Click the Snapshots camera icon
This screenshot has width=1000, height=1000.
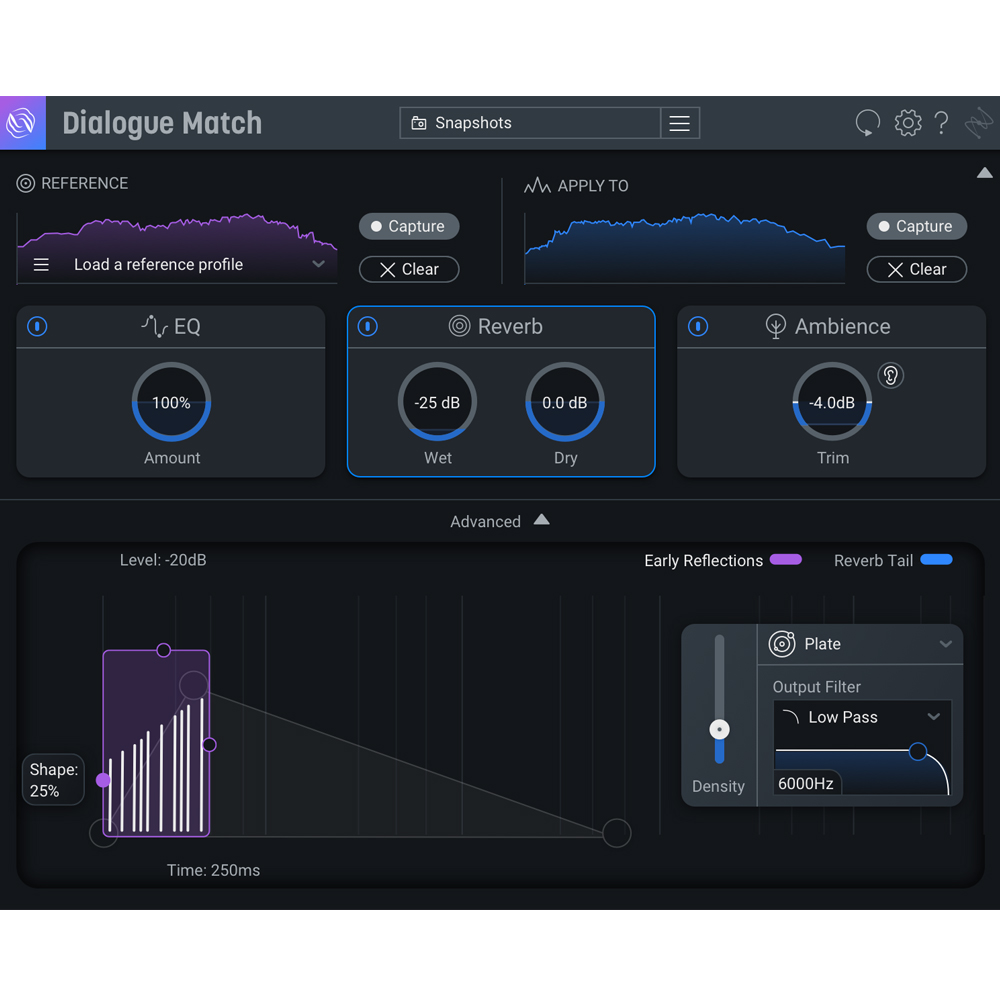419,123
